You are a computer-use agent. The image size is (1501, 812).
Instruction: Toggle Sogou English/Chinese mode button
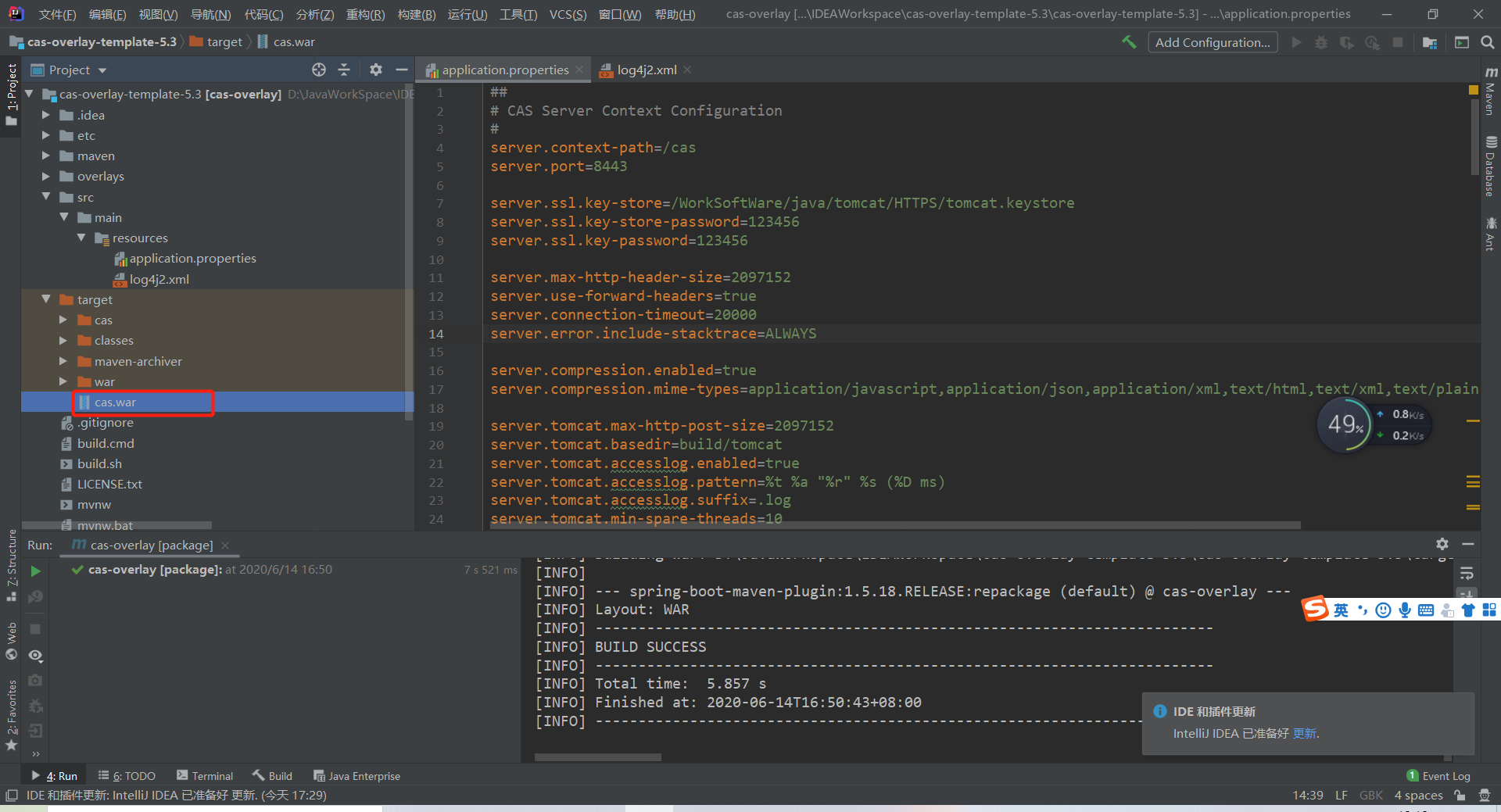point(1342,610)
